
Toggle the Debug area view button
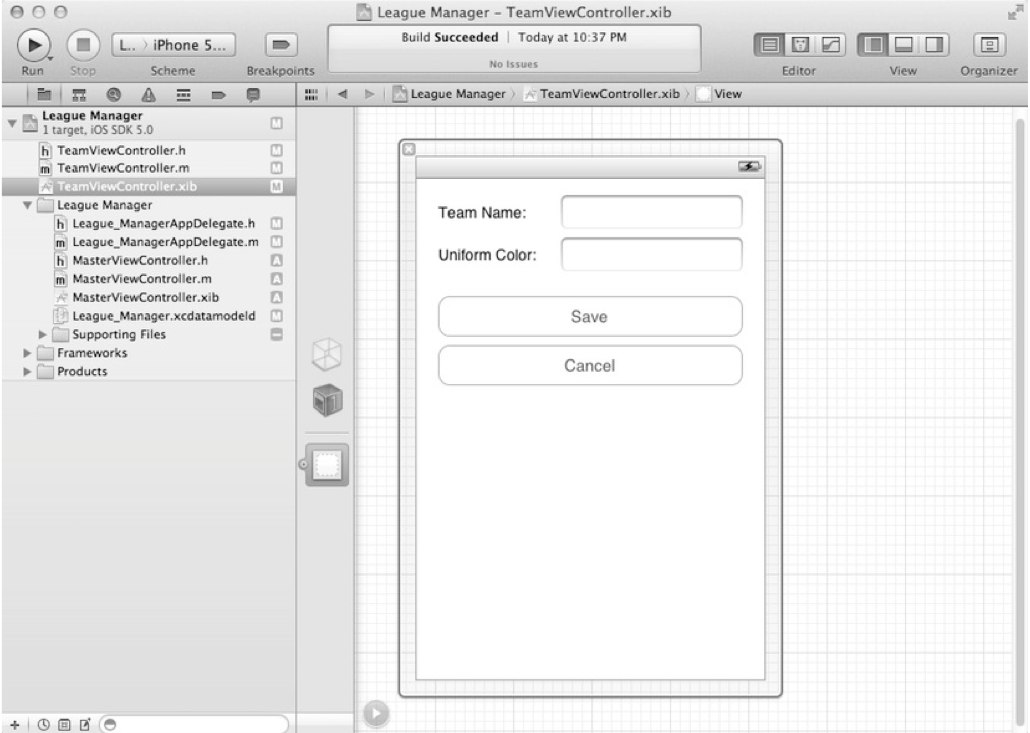904,45
